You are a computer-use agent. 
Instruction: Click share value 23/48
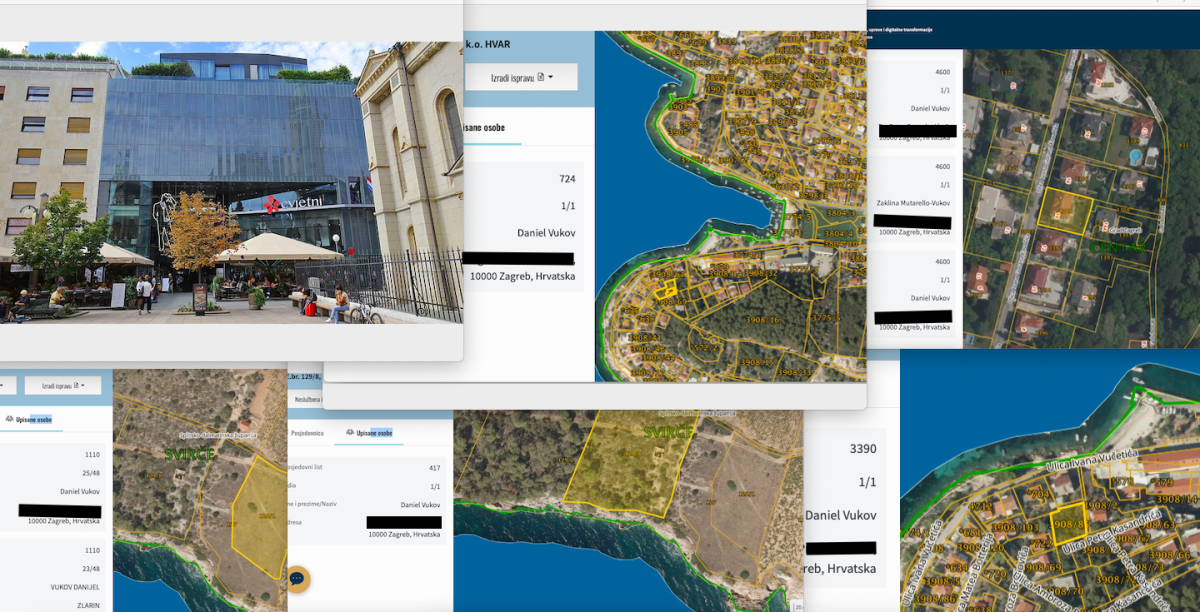[x=91, y=569]
